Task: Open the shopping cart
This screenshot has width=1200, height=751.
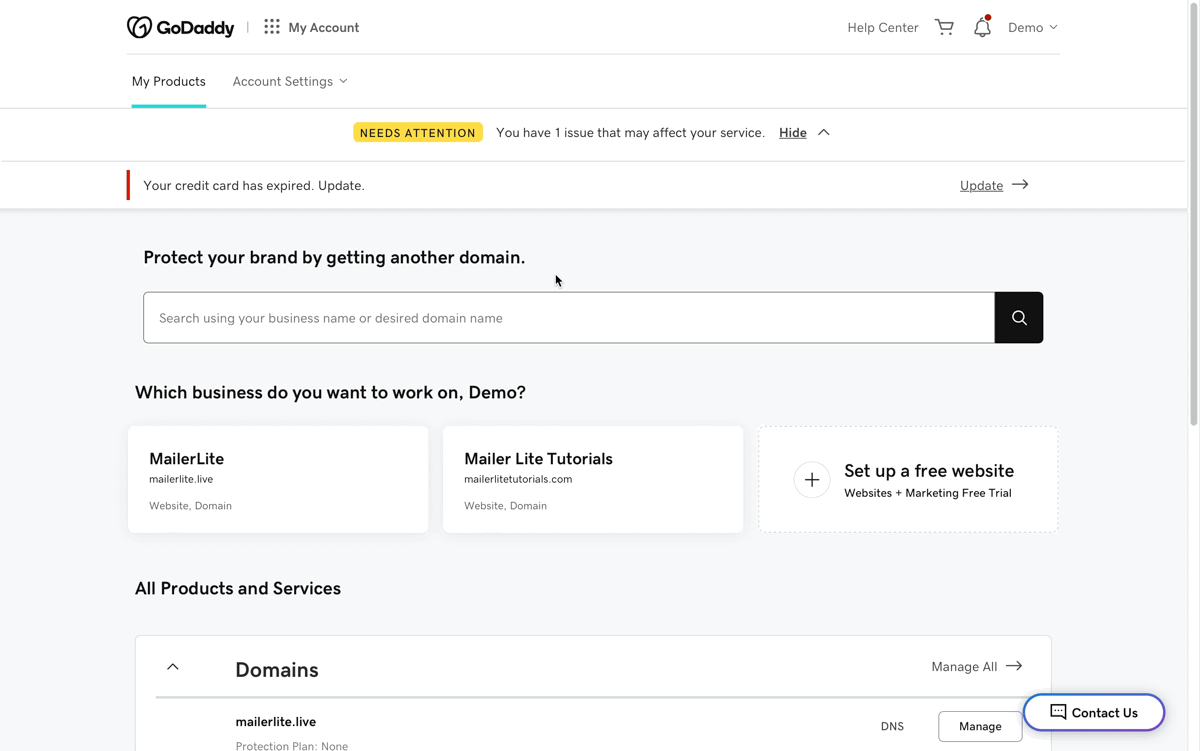Action: click(x=944, y=27)
